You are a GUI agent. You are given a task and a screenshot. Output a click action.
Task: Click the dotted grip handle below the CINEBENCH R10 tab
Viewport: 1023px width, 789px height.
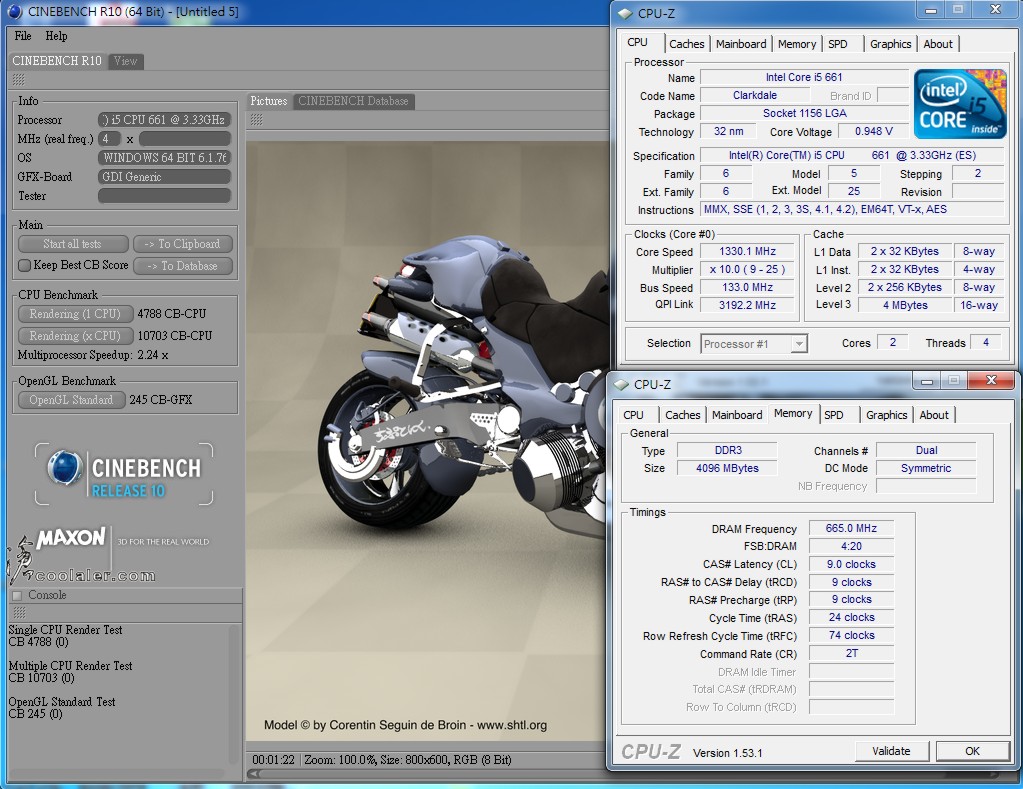coord(18,80)
